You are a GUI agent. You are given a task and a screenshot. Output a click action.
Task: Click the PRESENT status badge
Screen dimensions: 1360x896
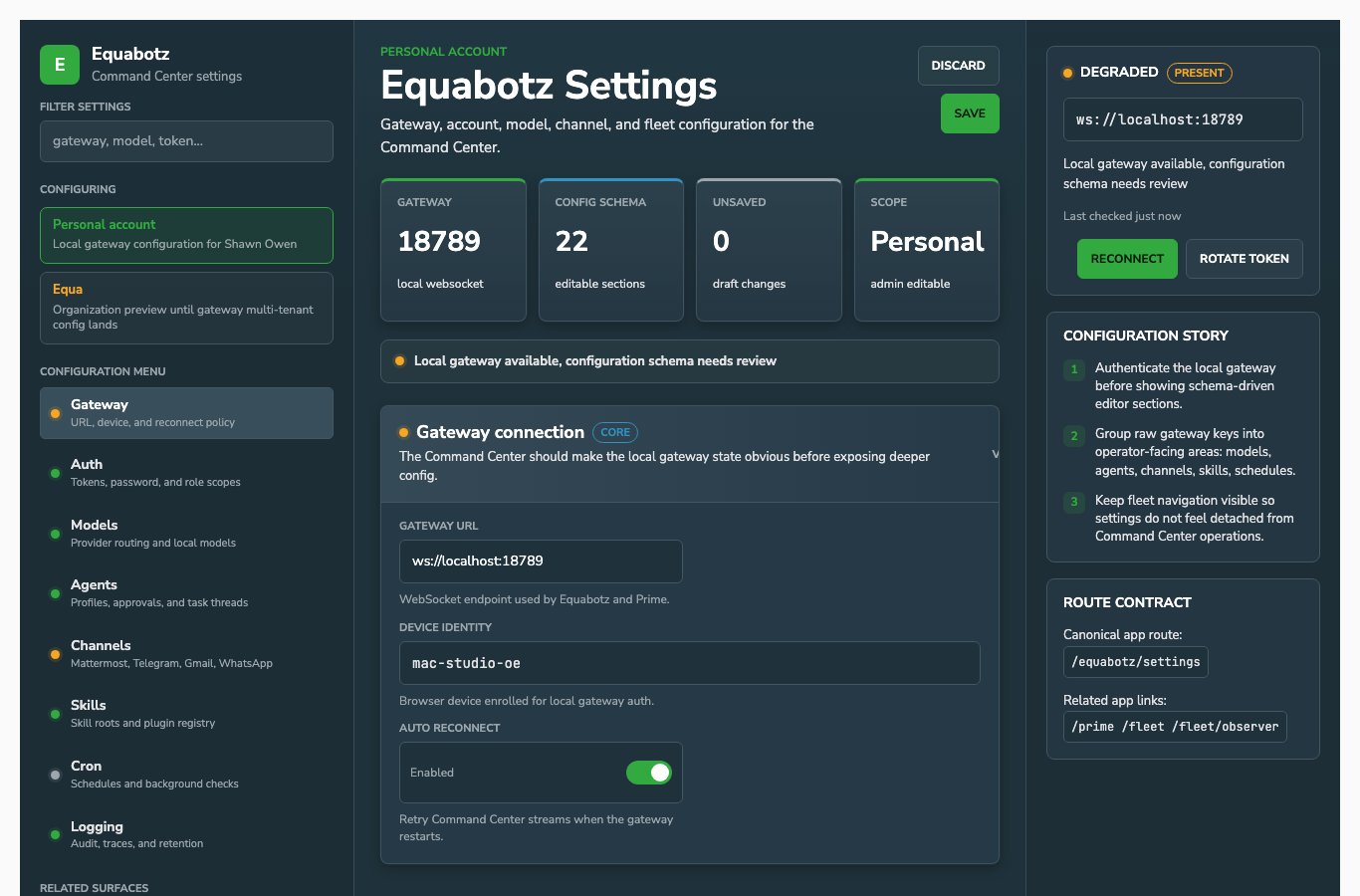1199,73
